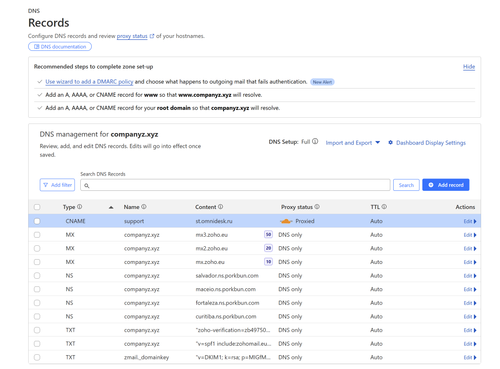
Task: Open the proxy status link
Action: click(132, 36)
